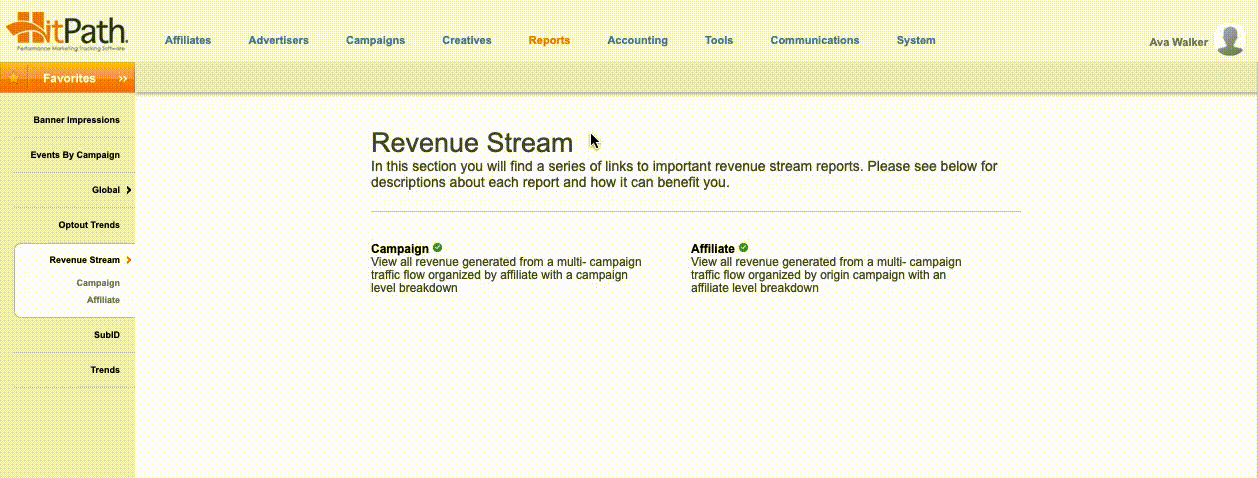Open Banner Impressions report in sidebar
Screen dimensions: 1258x478
pos(76,120)
